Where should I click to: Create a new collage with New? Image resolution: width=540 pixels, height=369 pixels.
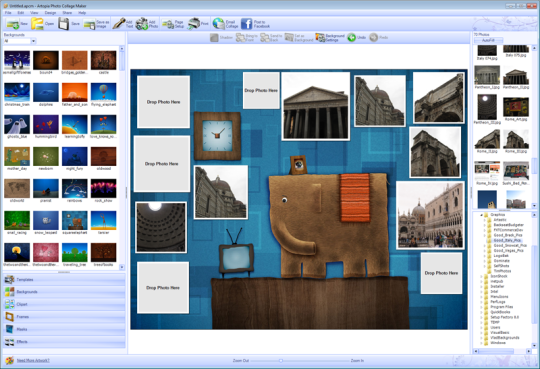tap(17, 24)
